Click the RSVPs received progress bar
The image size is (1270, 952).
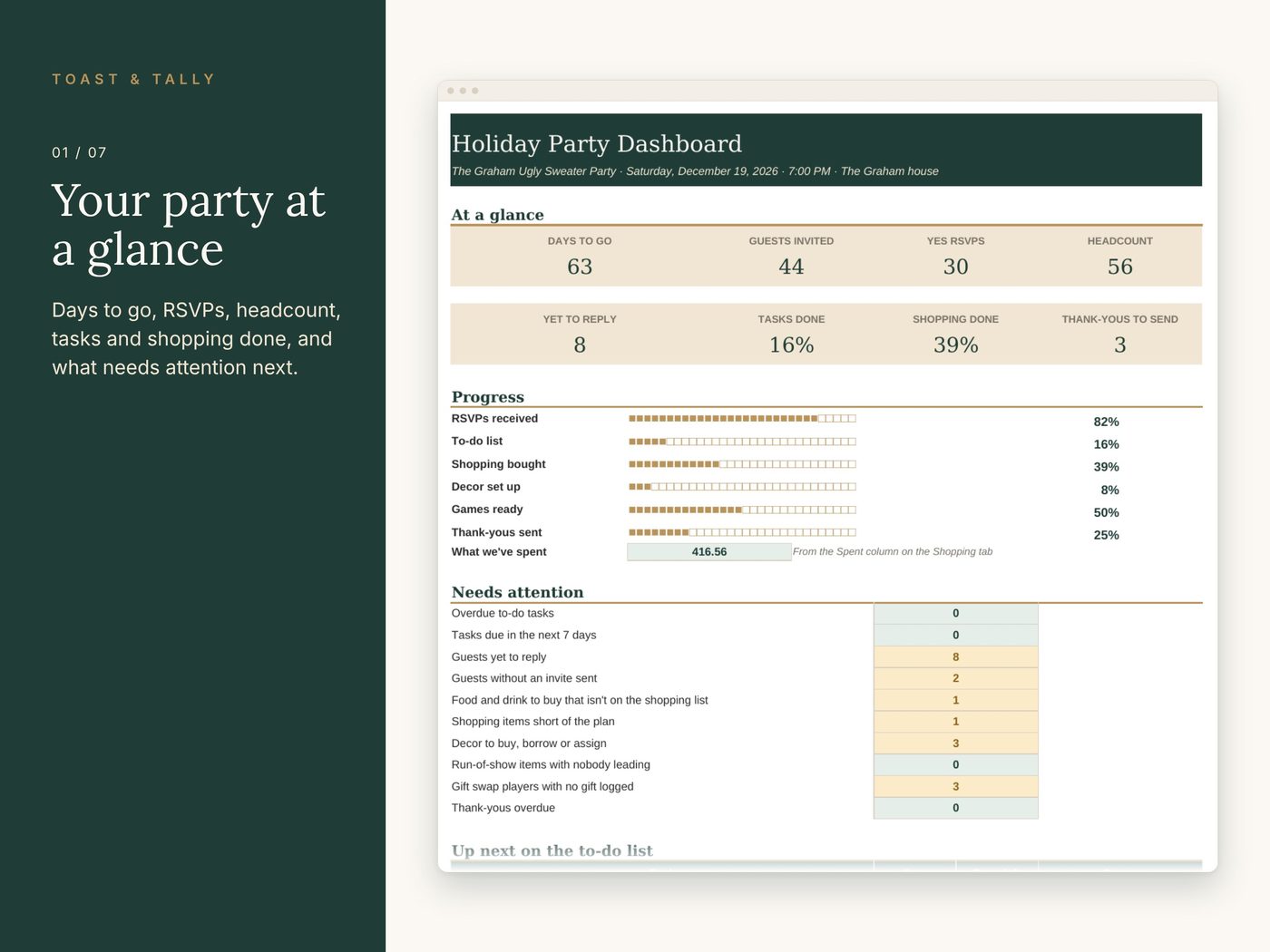tap(742, 419)
